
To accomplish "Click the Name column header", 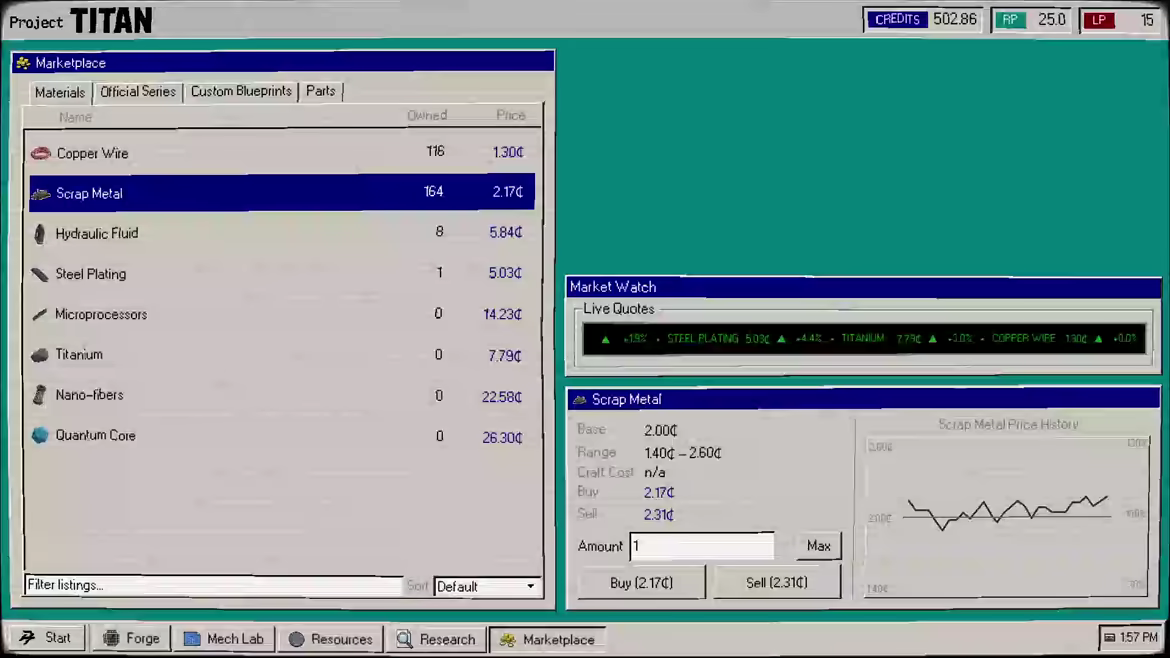I will pyautogui.click(x=75, y=117).
